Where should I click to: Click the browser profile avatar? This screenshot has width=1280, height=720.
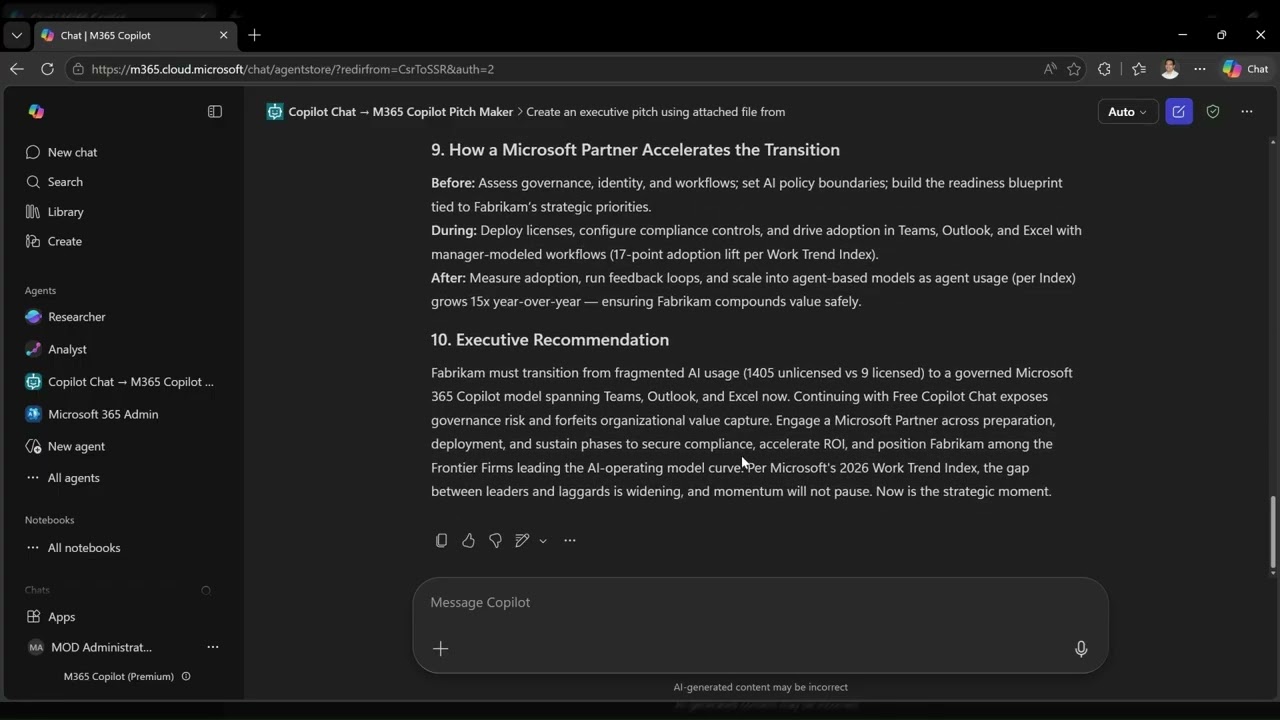coord(1170,69)
